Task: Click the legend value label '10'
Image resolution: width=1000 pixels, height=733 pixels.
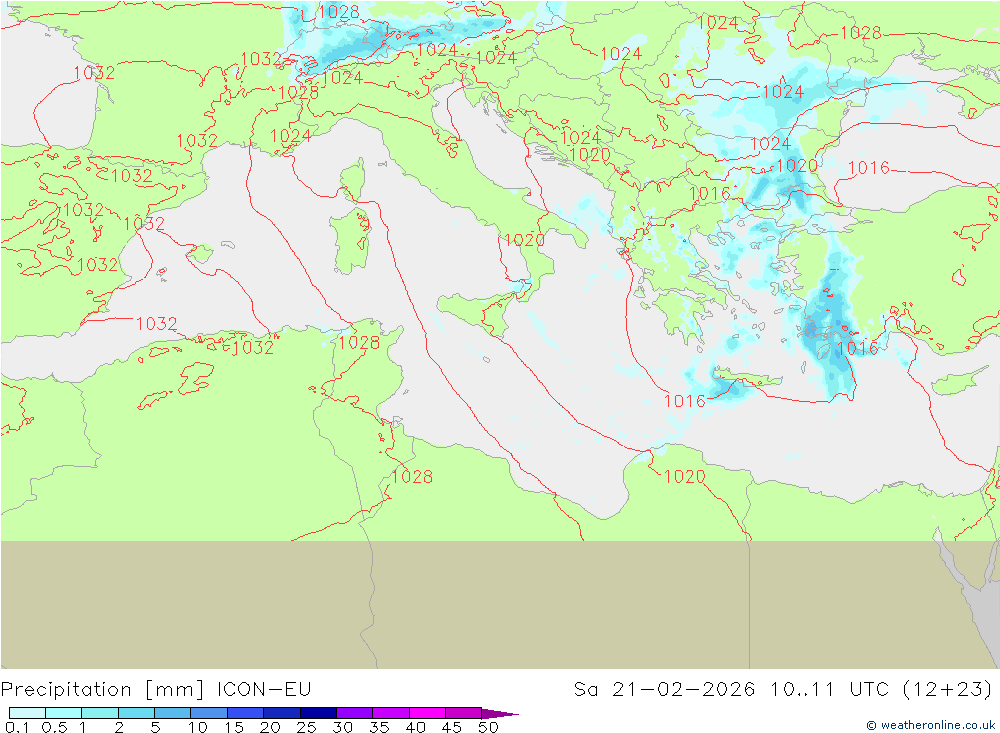Action: tap(198, 727)
